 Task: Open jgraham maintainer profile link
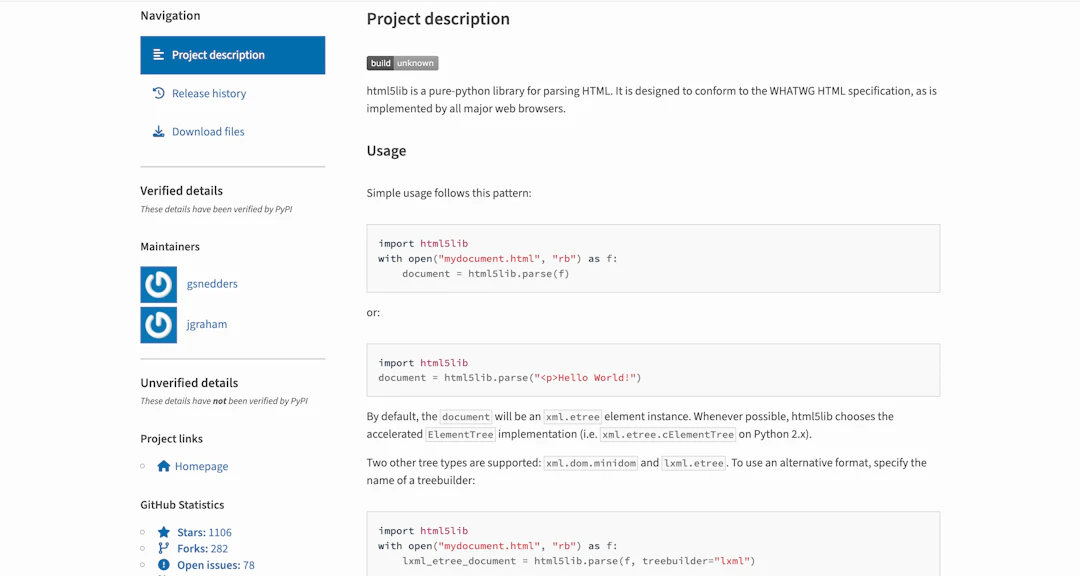(x=207, y=324)
